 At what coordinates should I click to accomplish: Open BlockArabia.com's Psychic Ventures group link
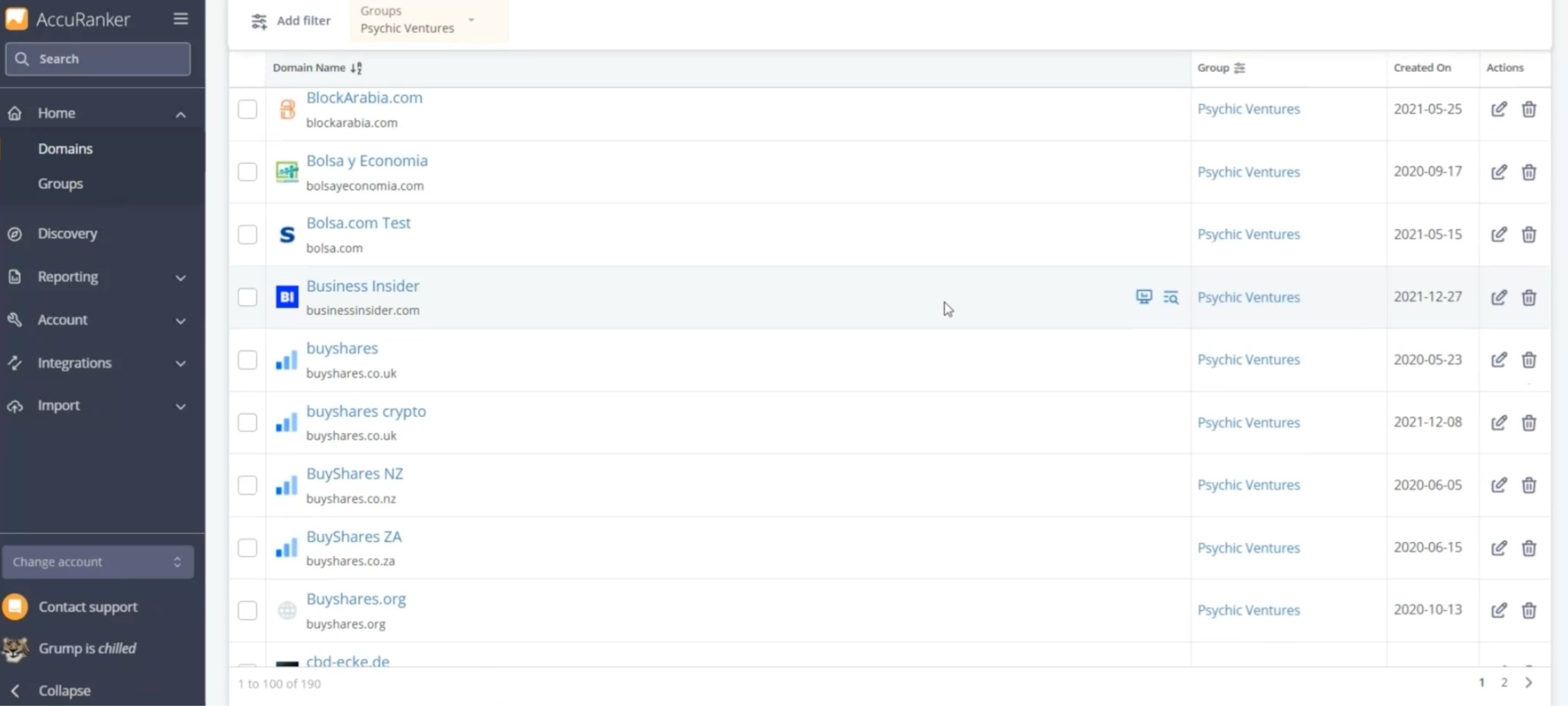coord(1249,109)
